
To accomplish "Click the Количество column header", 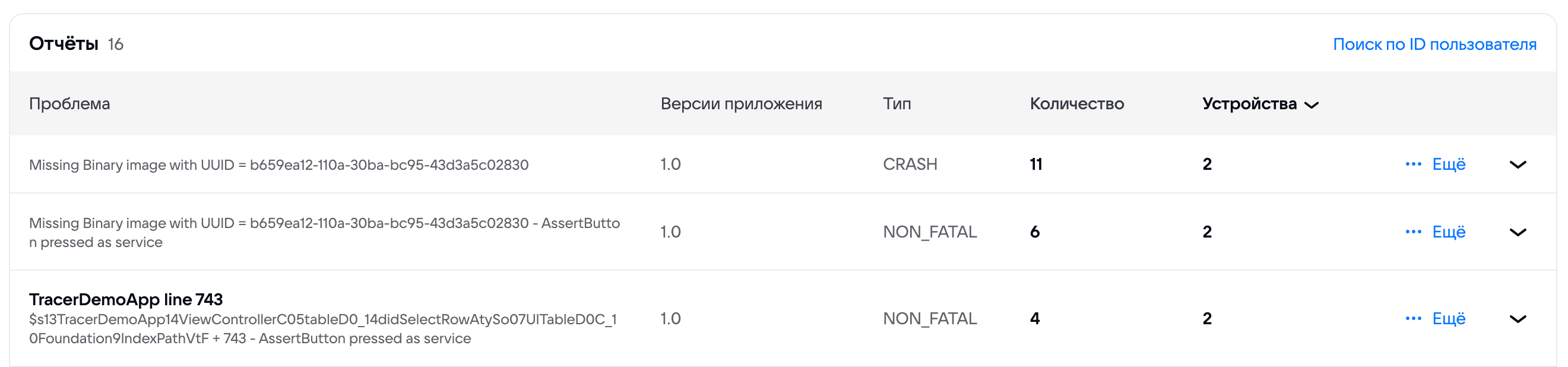I will [x=1076, y=104].
